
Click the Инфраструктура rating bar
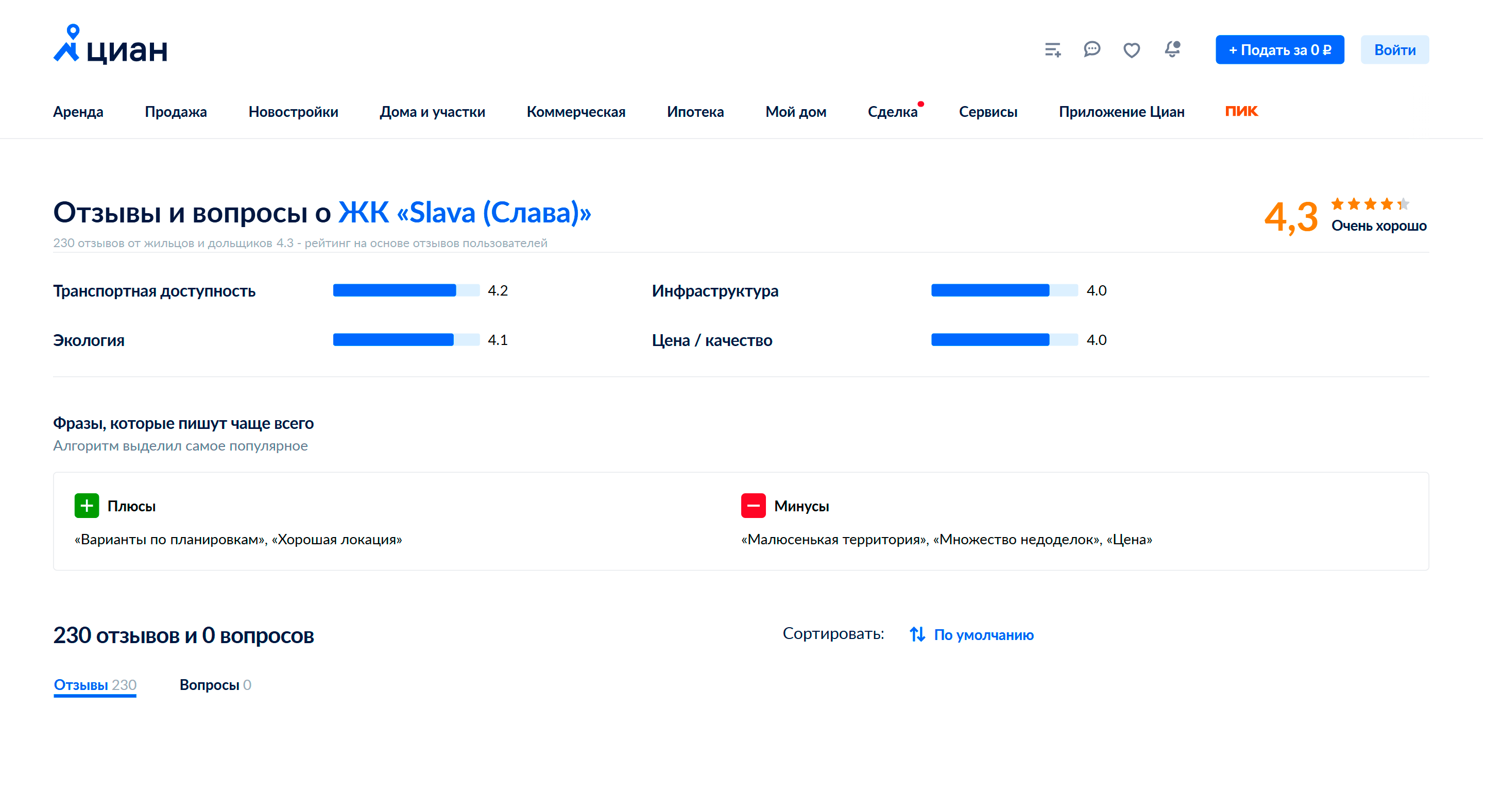click(1004, 290)
